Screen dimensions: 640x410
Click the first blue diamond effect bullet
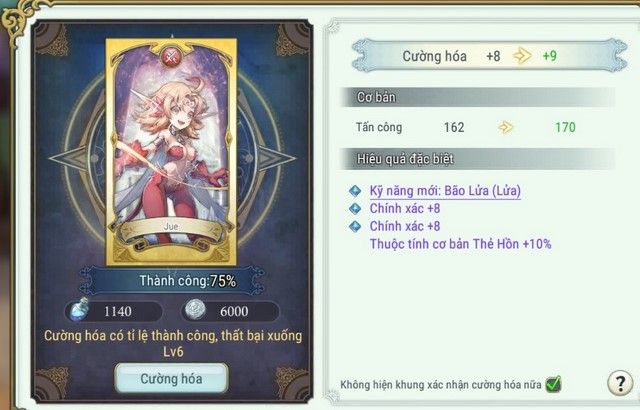pyautogui.click(x=355, y=191)
